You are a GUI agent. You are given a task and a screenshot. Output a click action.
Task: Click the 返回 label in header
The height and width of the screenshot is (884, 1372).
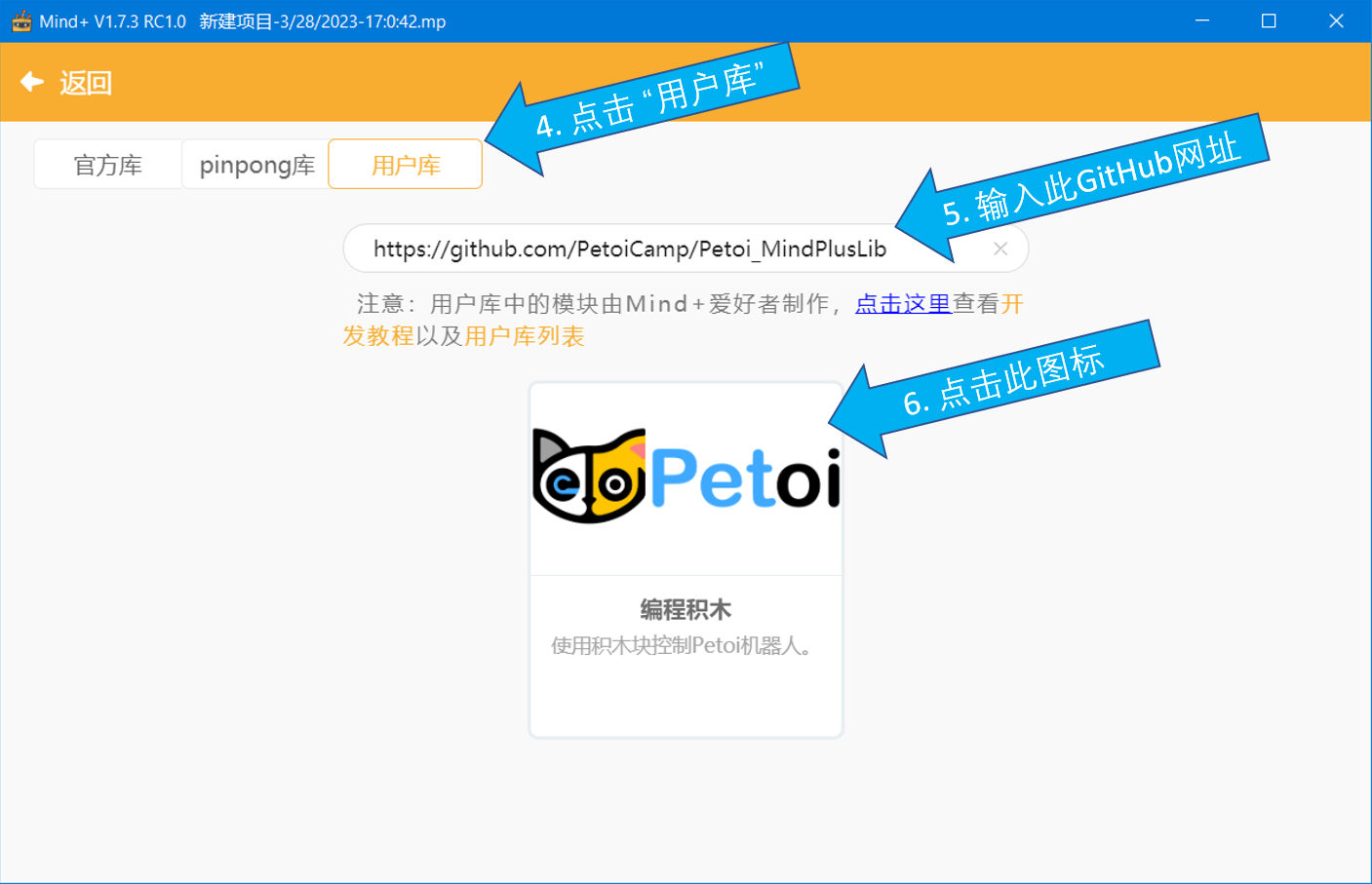click(x=86, y=83)
